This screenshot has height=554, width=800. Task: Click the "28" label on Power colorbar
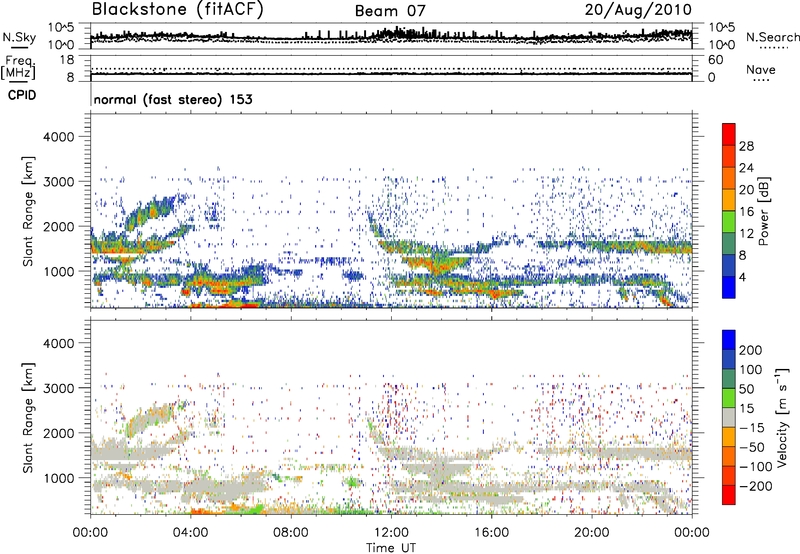click(x=746, y=146)
